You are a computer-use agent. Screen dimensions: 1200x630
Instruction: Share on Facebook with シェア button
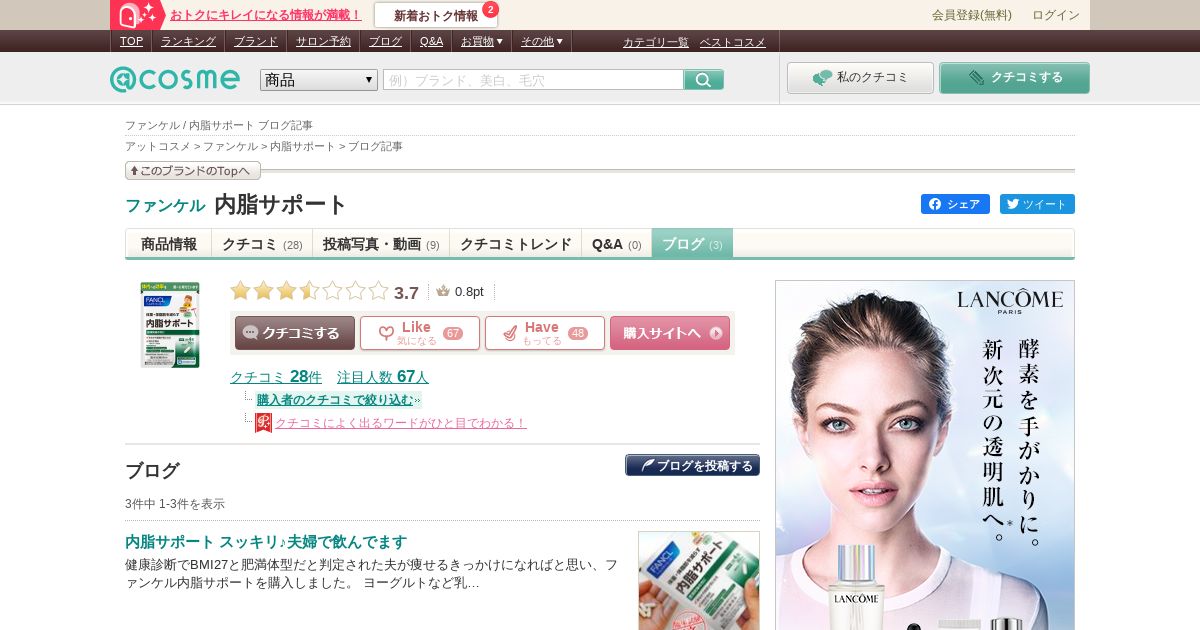(955, 204)
